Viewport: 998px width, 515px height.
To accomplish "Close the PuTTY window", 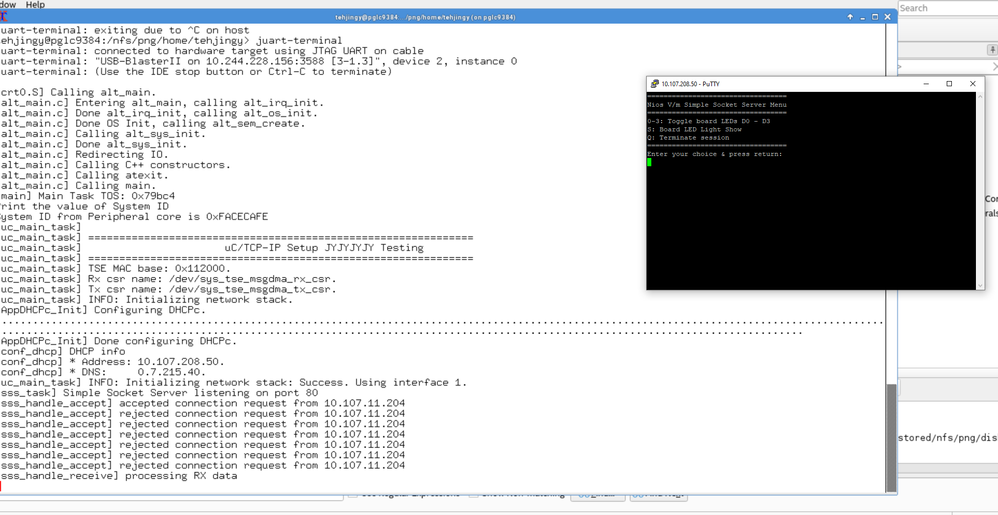I will coord(973,84).
